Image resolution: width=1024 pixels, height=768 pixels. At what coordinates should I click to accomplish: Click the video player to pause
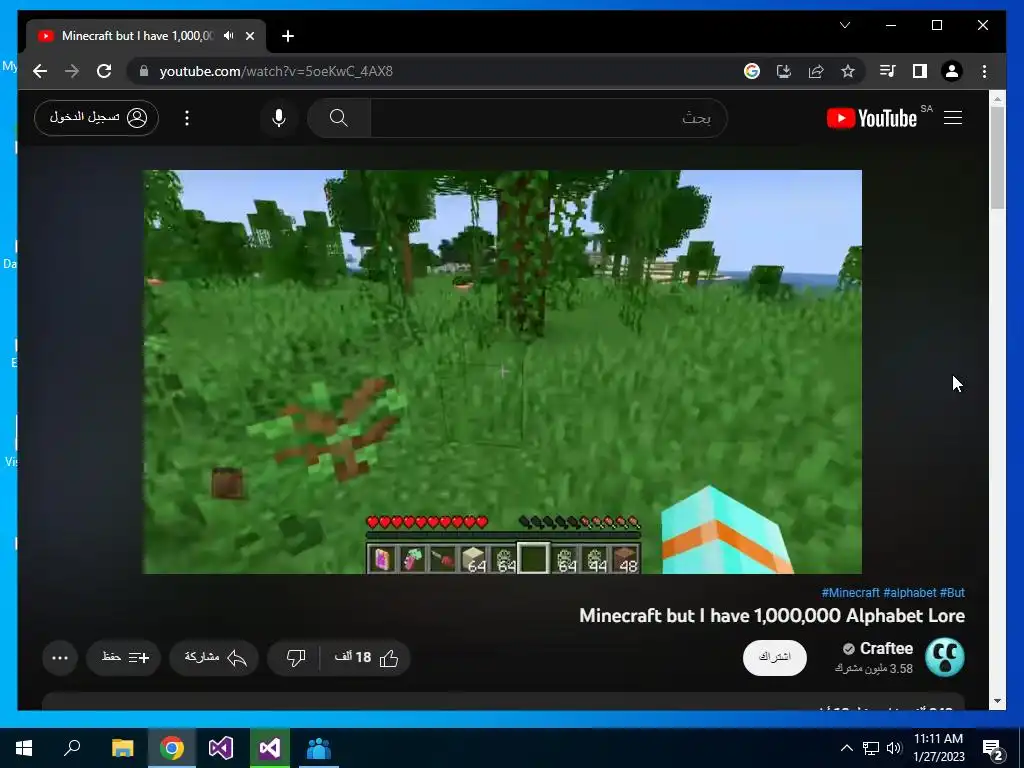pos(502,372)
